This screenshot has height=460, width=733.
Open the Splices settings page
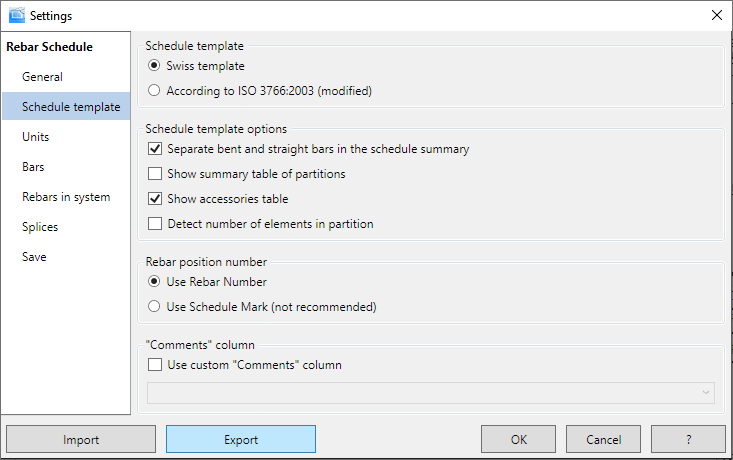click(40, 227)
